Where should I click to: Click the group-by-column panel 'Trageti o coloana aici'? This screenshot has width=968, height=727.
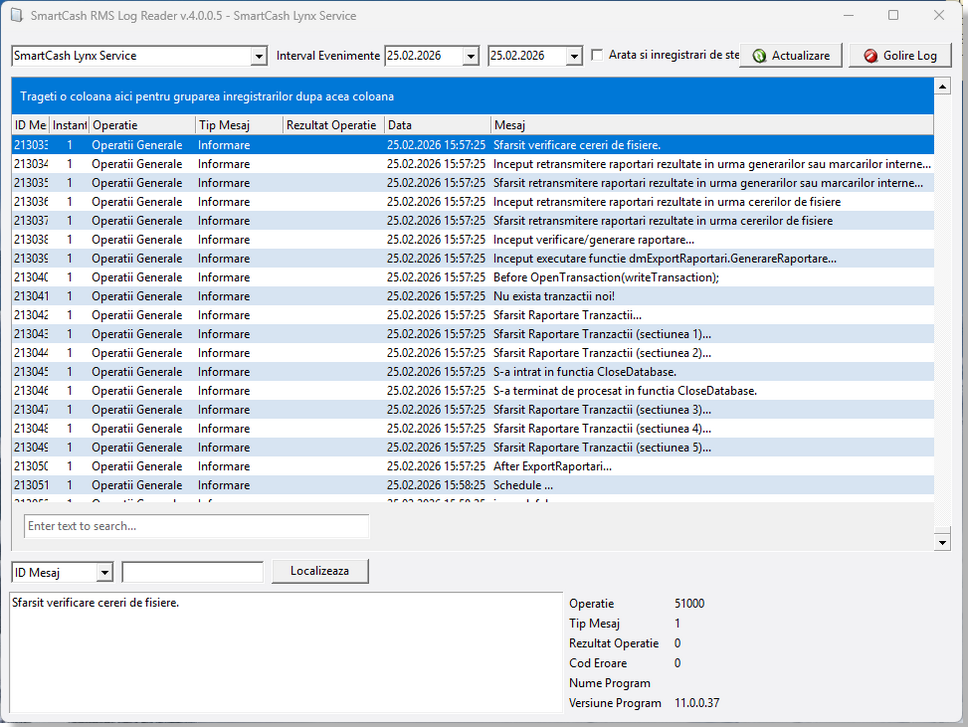point(472,96)
